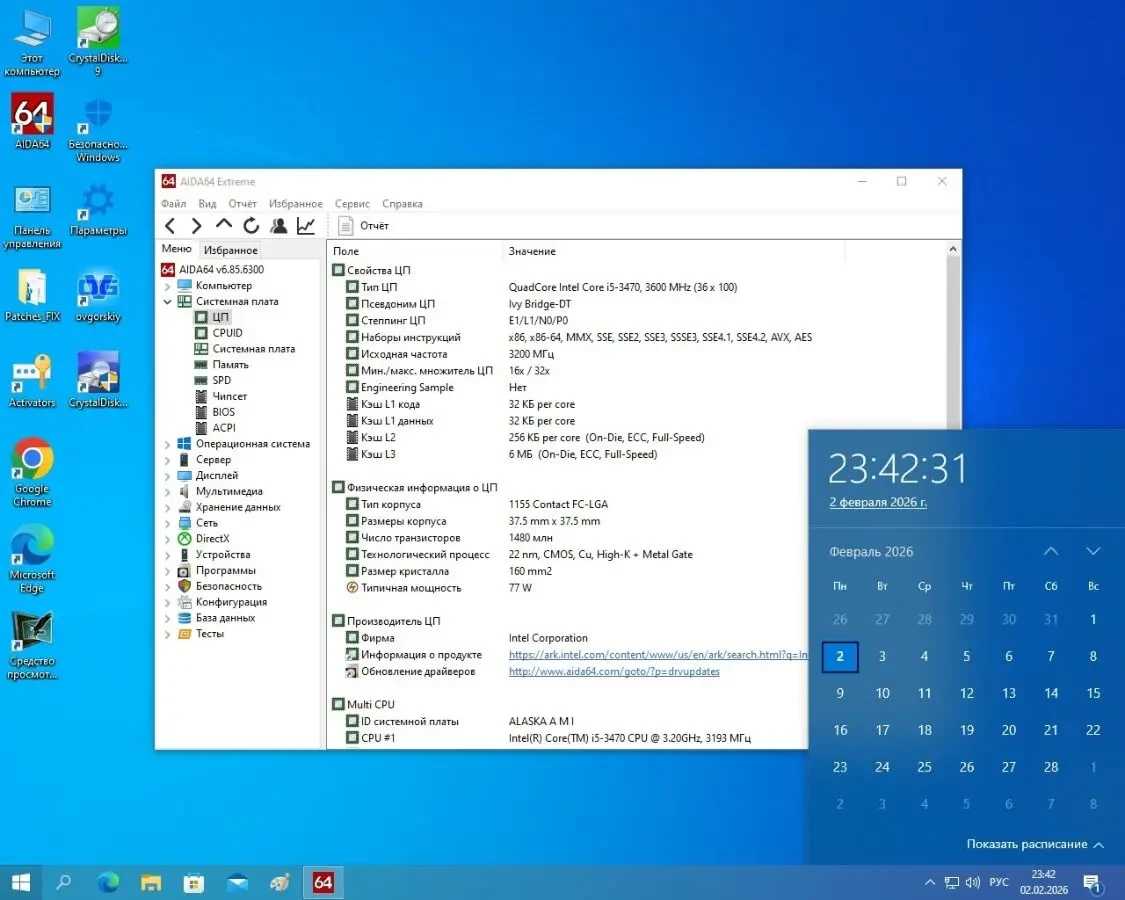The height and width of the screenshot is (900, 1125).
Task: Go to previous month in calendar
Action: [x=1051, y=551]
